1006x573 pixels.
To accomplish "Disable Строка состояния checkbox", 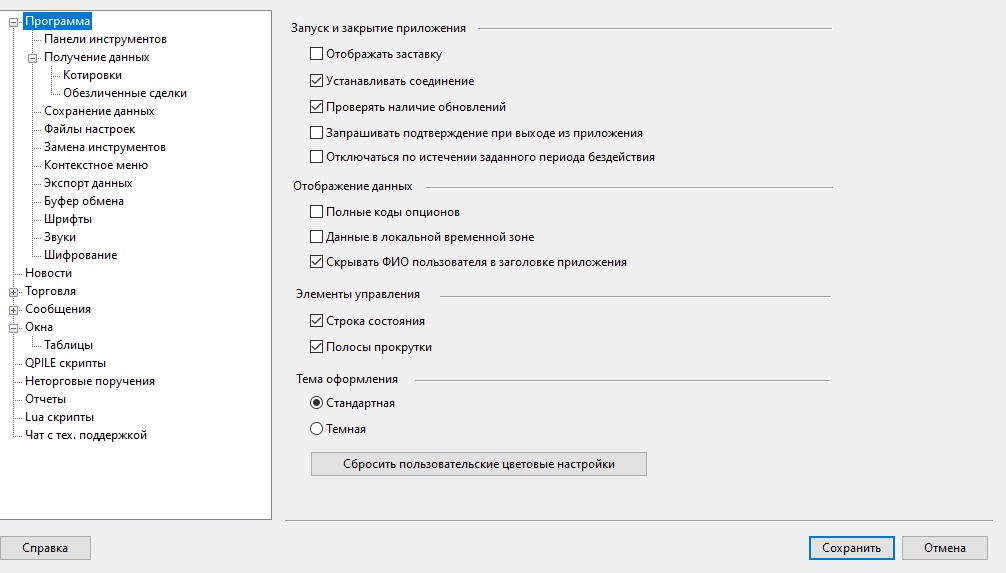I will point(317,321).
